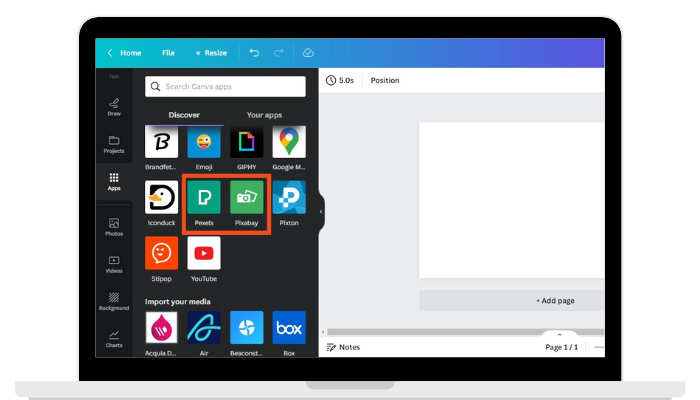The image size is (700, 400).
Task: Click the Page 1 / 1 indicator
Action: pos(562,347)
